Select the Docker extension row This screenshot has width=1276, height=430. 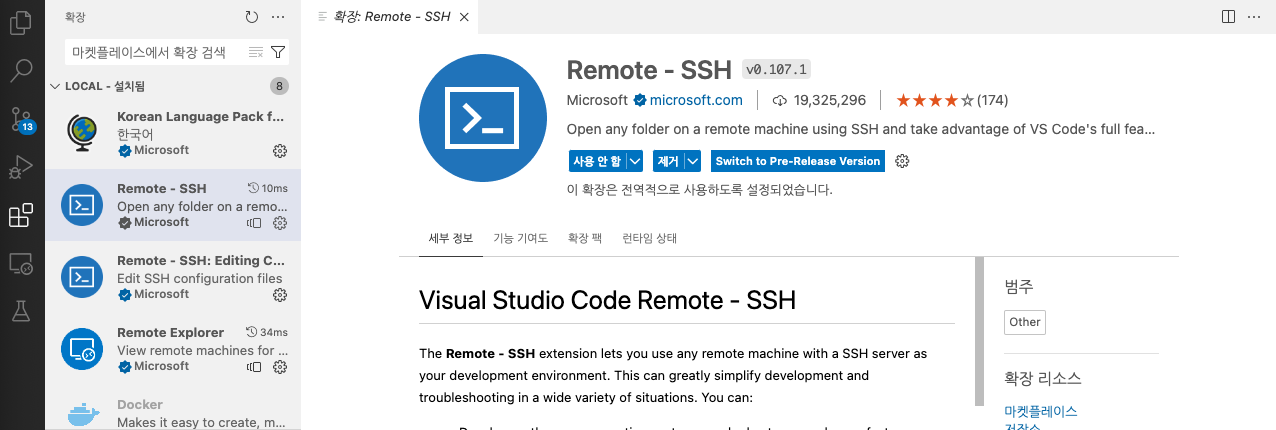pos(173,408)
